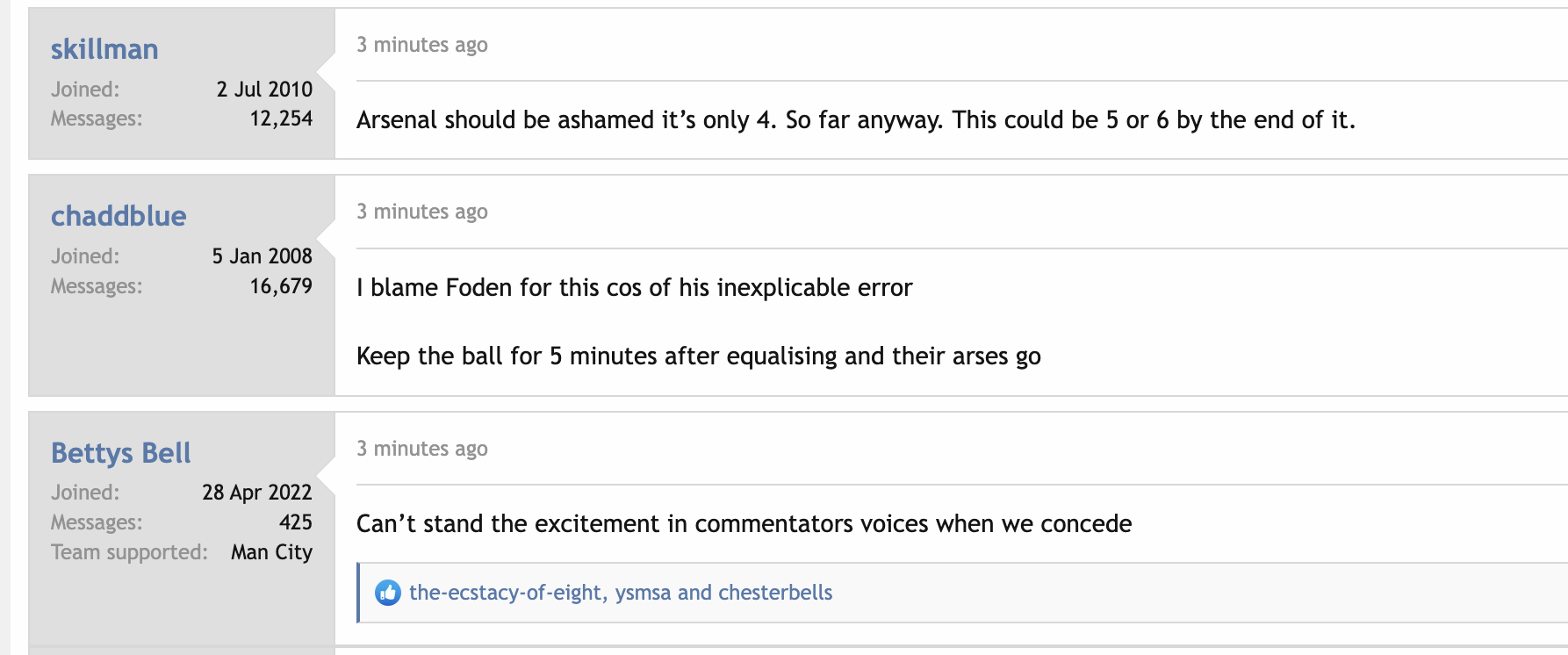Click the 'Keep the ball' sentence
Viewport: 1568px width, 655px height.
click(x=699, y=356)
